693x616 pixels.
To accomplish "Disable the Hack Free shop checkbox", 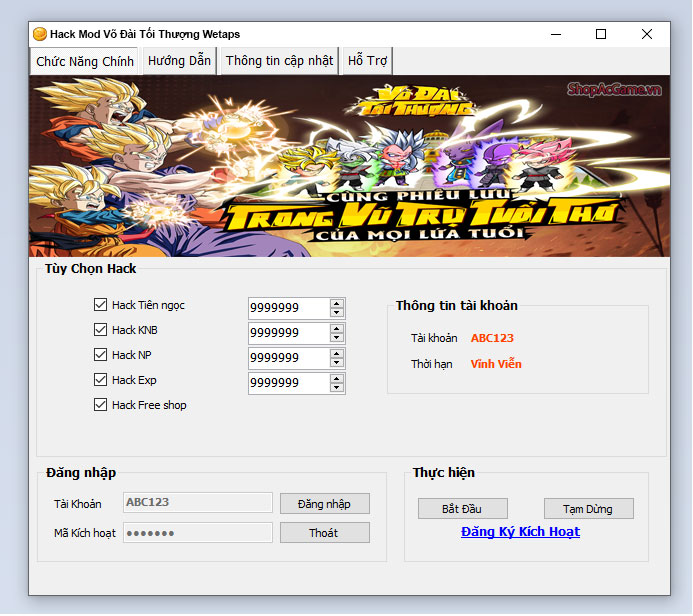I will [100, 405].
